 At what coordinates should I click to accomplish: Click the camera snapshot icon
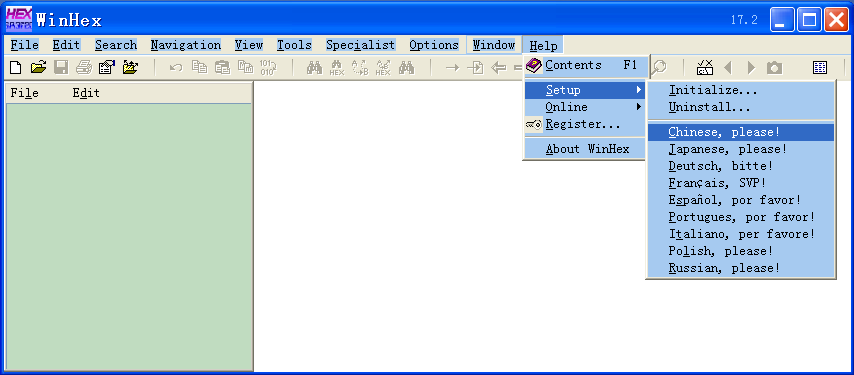tap(774, 67)
